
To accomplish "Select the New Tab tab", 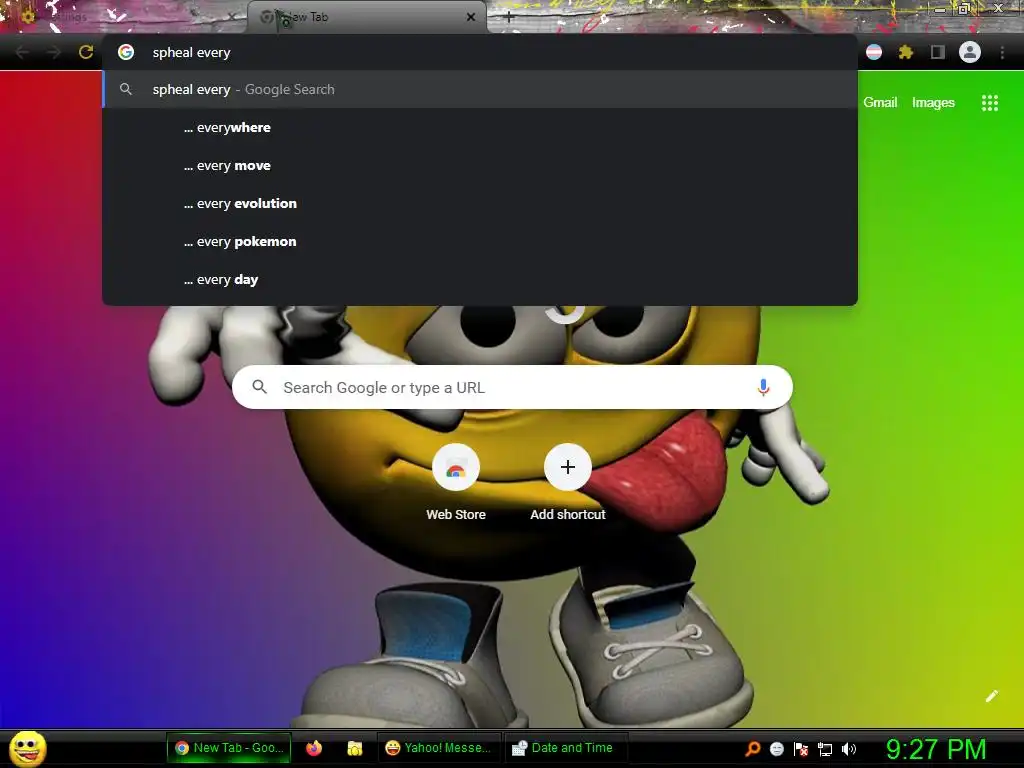I will coord(367,17).
